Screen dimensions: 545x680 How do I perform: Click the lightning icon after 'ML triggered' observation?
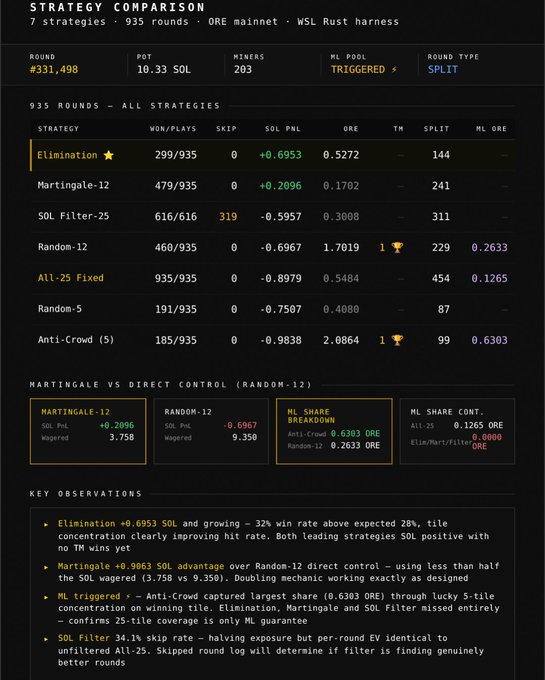coord(128,596)
